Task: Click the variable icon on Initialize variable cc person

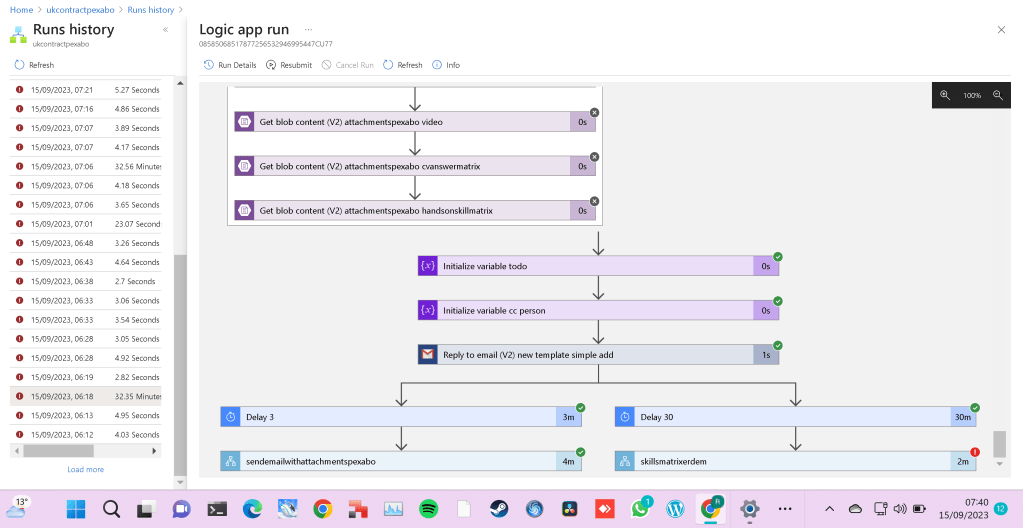Action: click(427, 311)
